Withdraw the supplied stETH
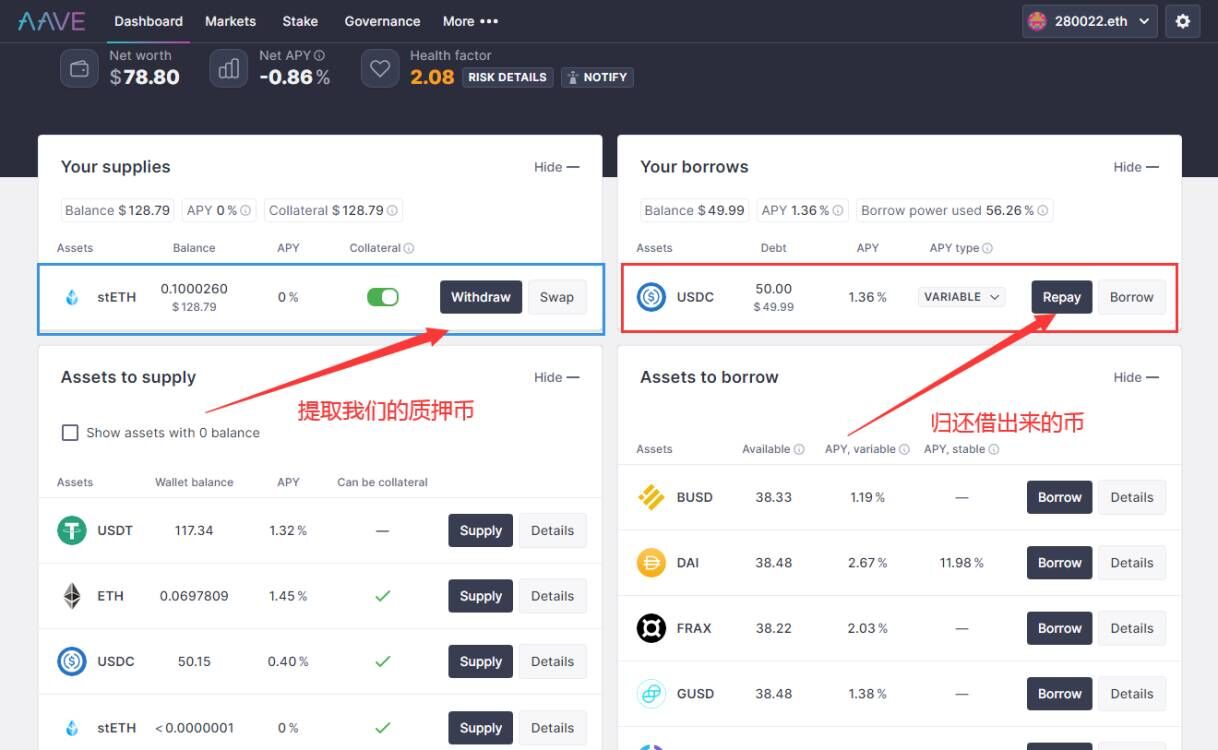Screen dimensions: 1218x750 pyautogui.click(x=481, y=297)
